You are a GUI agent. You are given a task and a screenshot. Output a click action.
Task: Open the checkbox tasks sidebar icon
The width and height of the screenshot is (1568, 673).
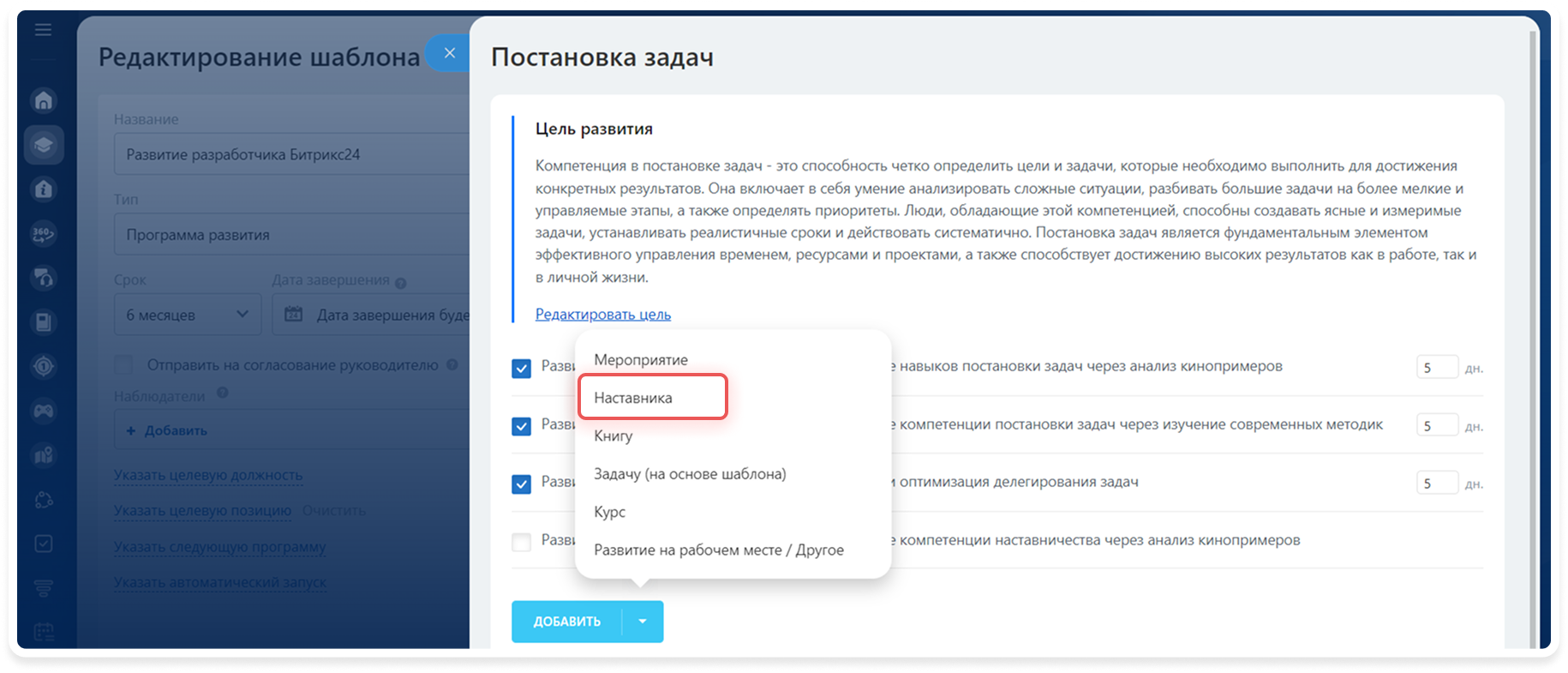pyautogui.click(x=44, y=544)
